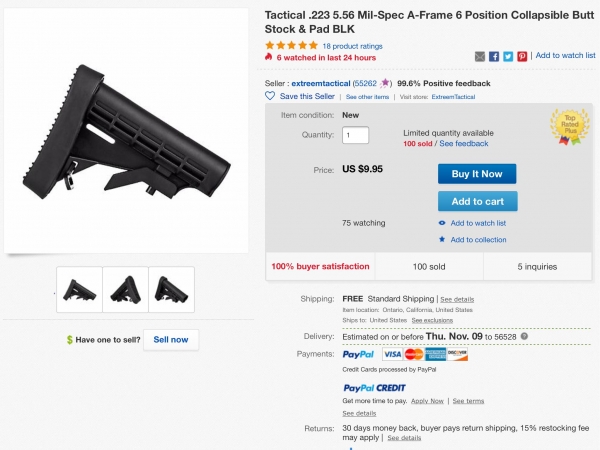Share listing on Twitter icon
600x450 pixels.
(508, 57)
